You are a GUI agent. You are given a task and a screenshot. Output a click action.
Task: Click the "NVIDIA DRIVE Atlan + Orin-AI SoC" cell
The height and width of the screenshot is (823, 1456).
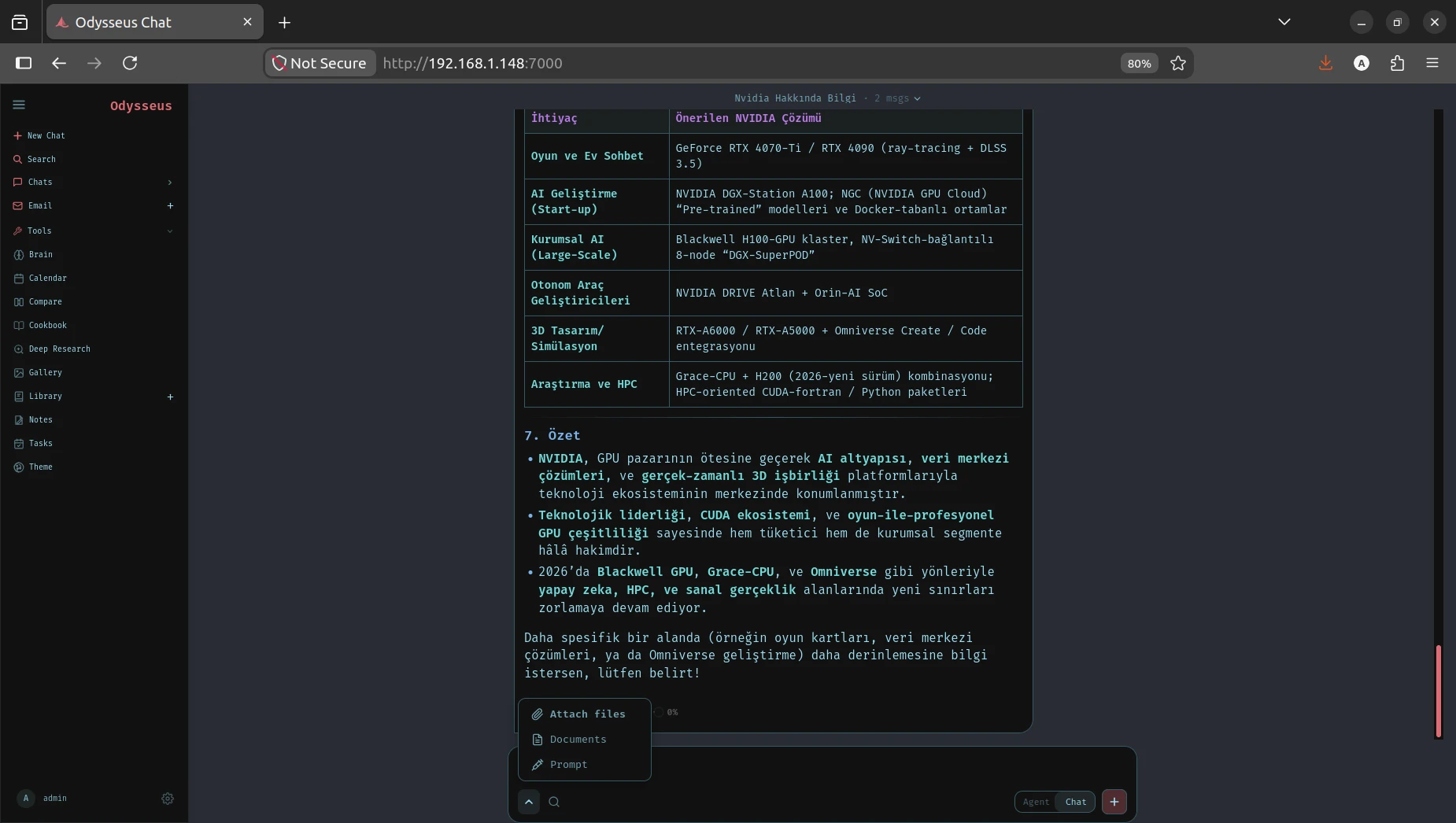[x=846, y=293]
